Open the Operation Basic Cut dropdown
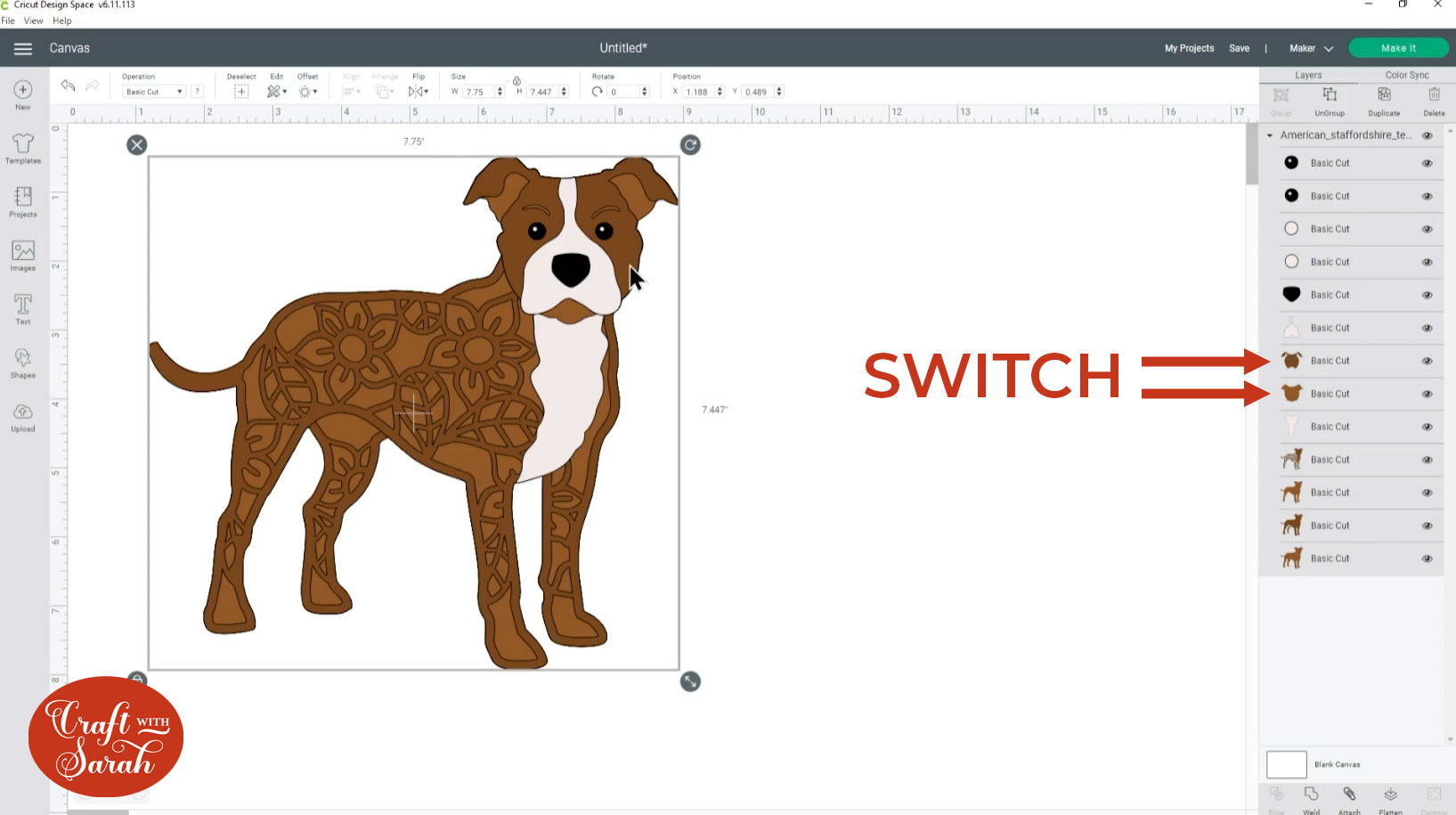This screenshot has height=815, width=1456. point(153,92)
